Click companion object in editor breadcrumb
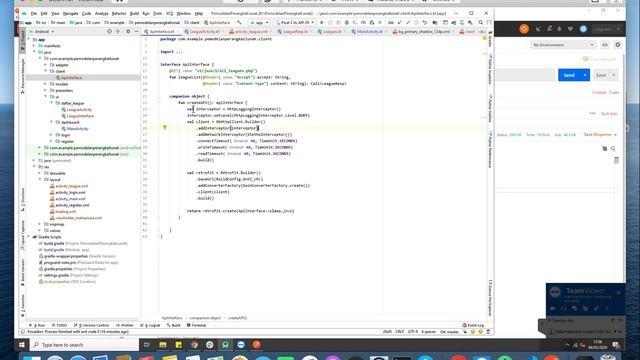 (x=205, y=318)
